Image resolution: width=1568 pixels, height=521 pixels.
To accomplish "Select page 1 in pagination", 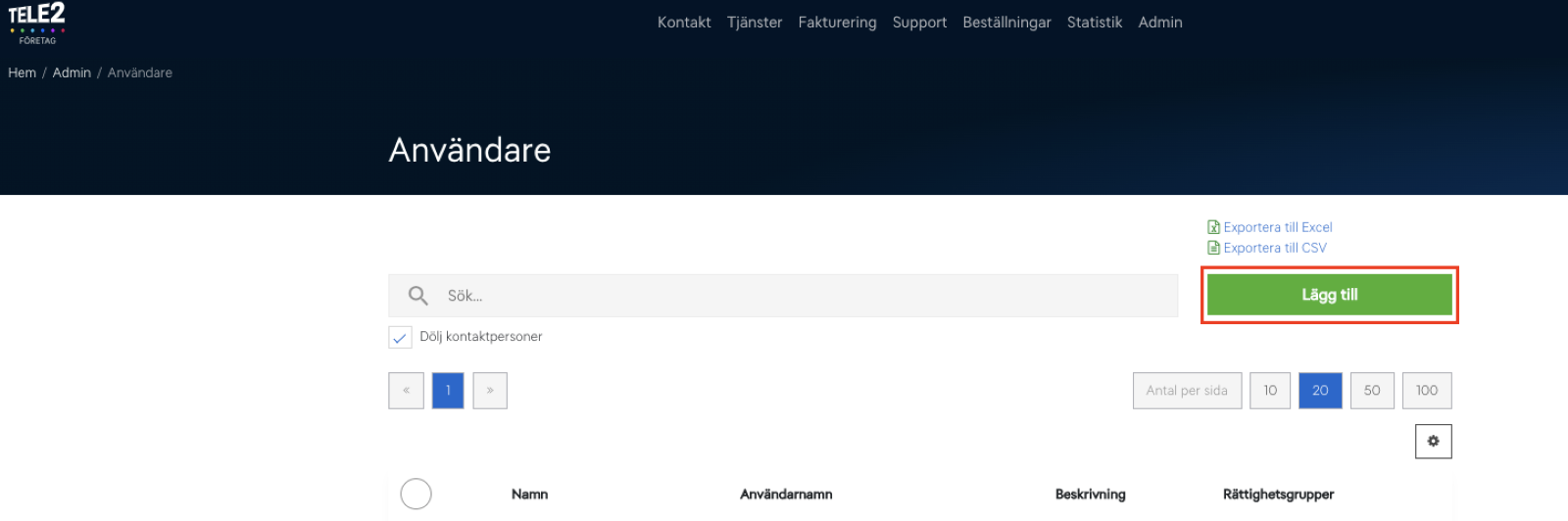I will pos(448,390).
